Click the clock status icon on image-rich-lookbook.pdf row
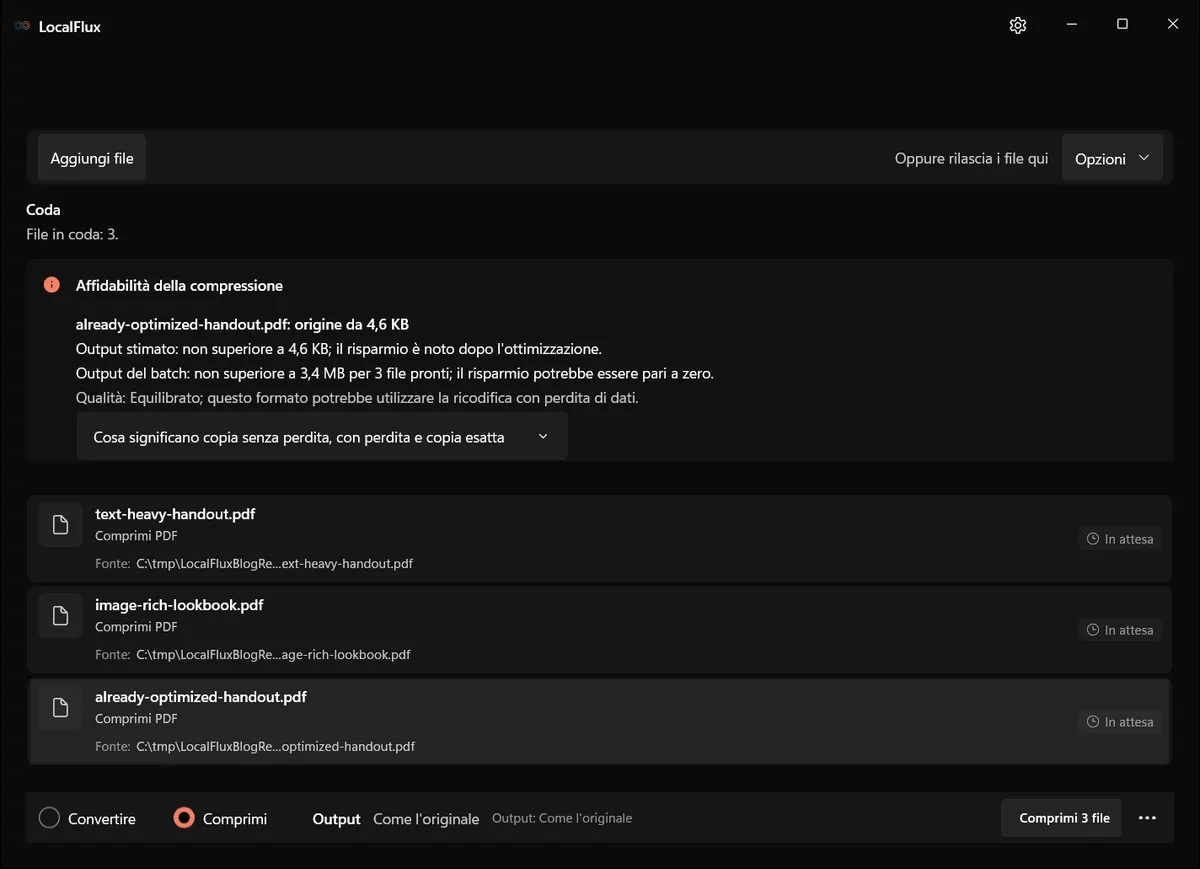The width and height of the screenshot is (1200, 869). click(1093, 630)
